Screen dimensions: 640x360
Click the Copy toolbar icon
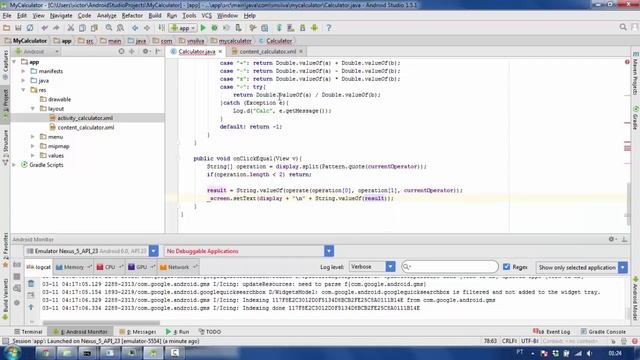[x=82, y=28]
